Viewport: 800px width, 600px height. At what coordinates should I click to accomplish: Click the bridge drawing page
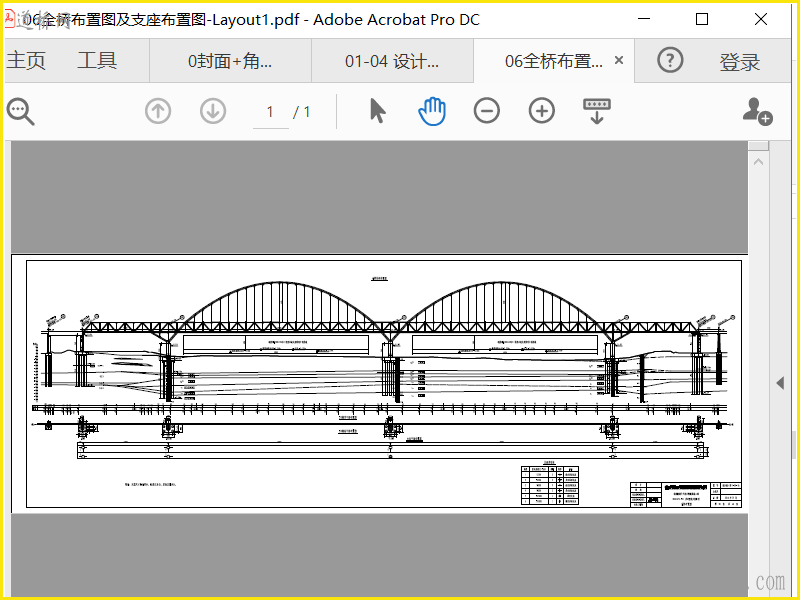tap(380, 384)
